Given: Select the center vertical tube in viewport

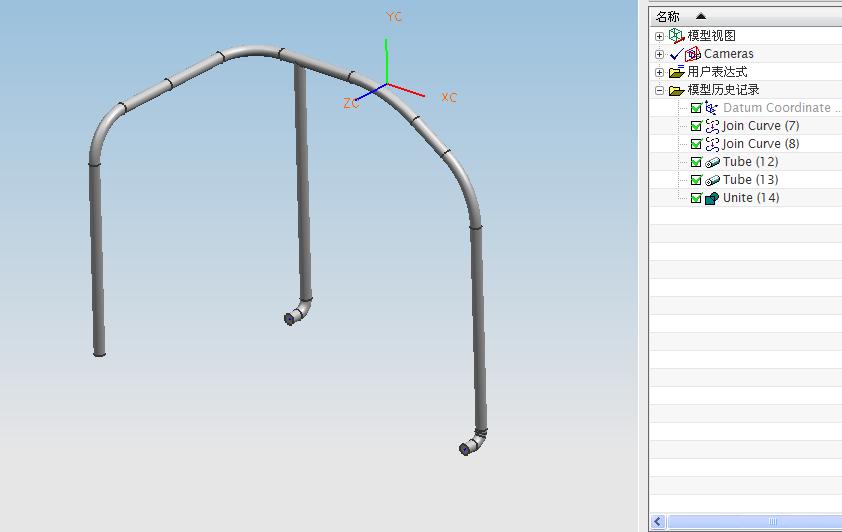Looking at the screenshot, I should 303,183.
